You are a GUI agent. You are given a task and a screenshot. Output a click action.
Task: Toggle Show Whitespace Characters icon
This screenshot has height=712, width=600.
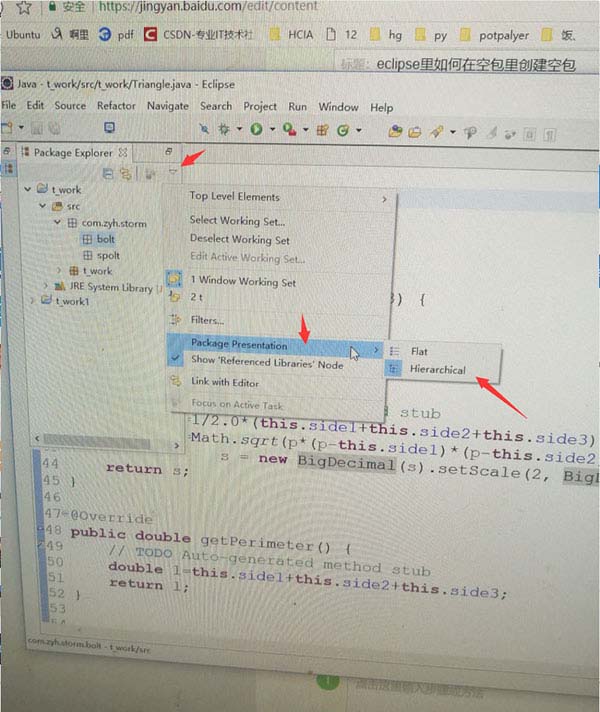pyautogui.click(x=550, y=135)
